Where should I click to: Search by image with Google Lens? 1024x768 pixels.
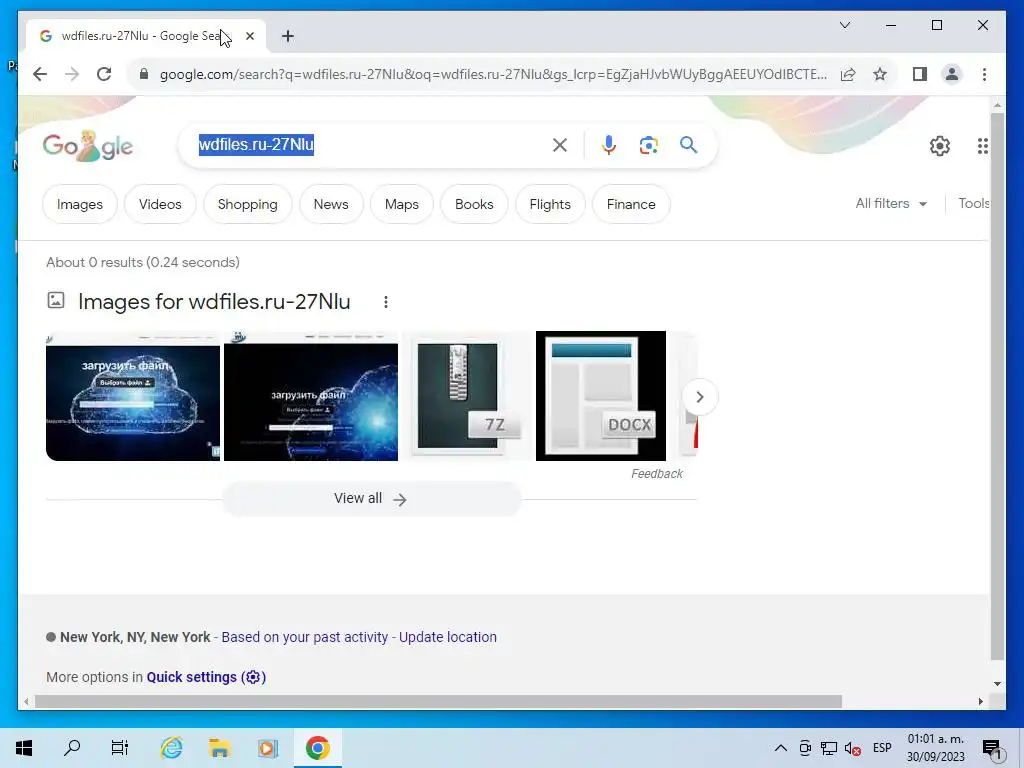coord(648,145)
